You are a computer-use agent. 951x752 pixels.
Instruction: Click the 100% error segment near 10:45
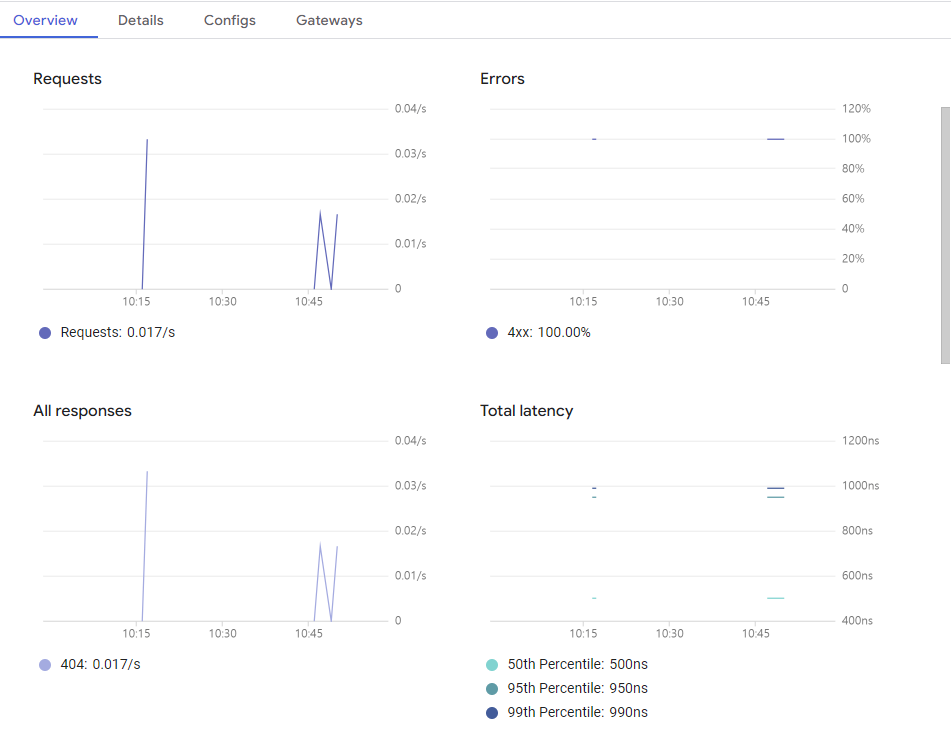pyautogui.click(x=775, y=139)
